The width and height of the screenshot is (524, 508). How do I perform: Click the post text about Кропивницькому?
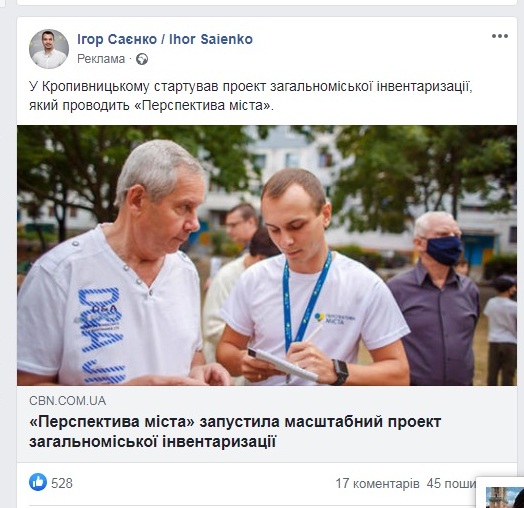pyautogui.click(x=251, y=96)
